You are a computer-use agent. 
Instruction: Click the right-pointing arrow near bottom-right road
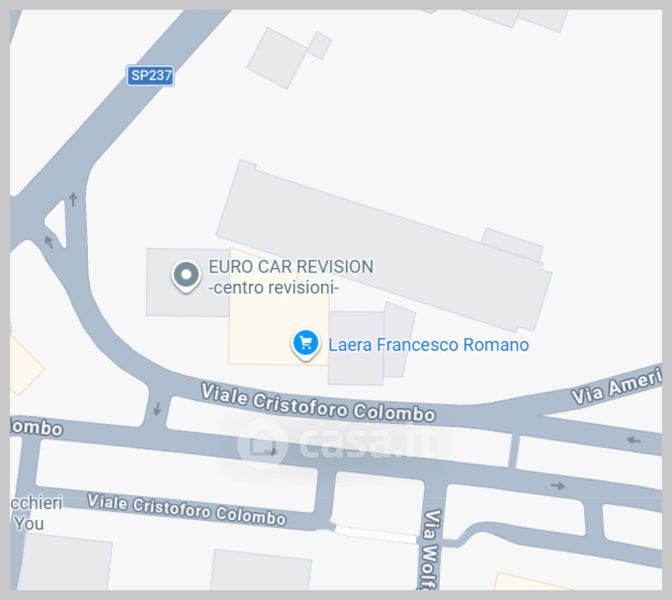click(558, 486)
